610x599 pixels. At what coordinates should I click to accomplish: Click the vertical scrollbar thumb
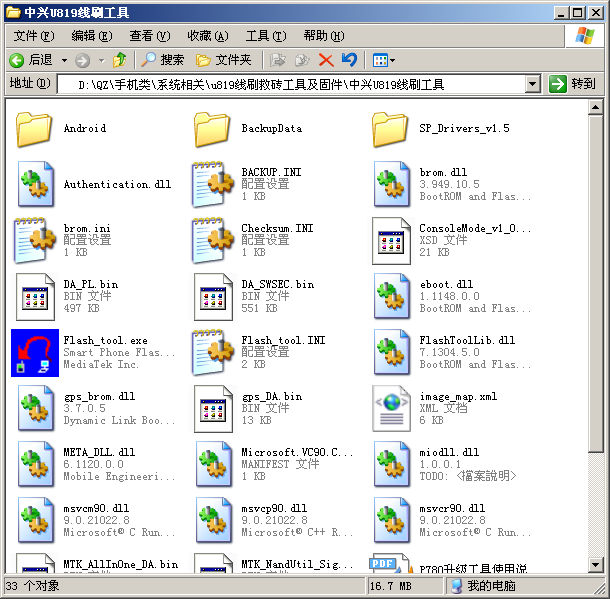tap(595, 284)
